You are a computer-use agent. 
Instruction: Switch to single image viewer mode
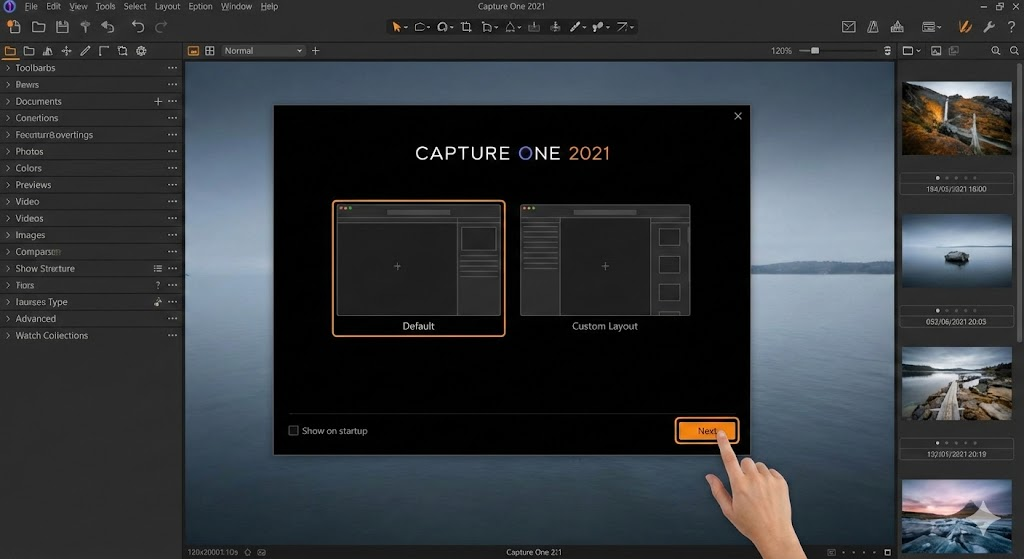coord(193,50)
